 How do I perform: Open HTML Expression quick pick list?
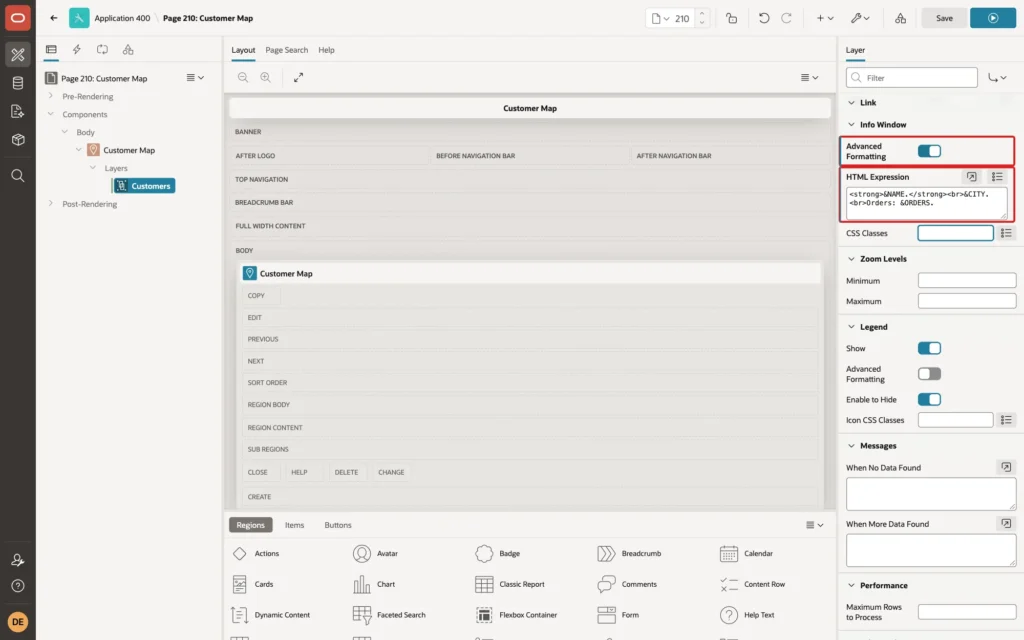pyautogui.click(x=997, y=177)
